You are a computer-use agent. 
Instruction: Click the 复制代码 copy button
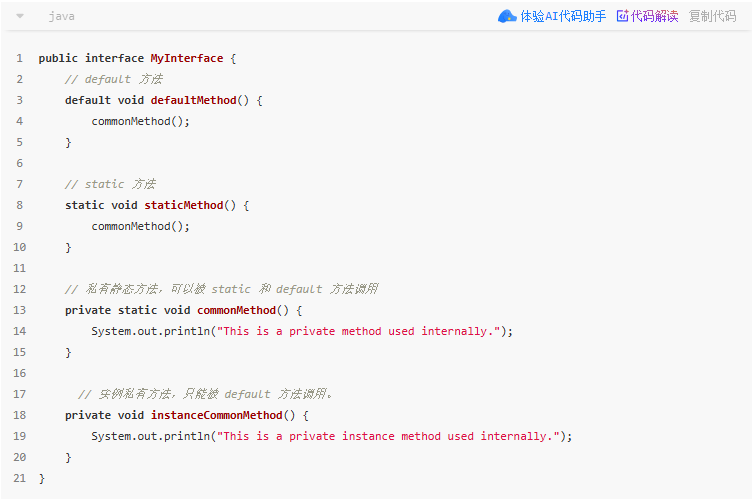click(712, 16)
